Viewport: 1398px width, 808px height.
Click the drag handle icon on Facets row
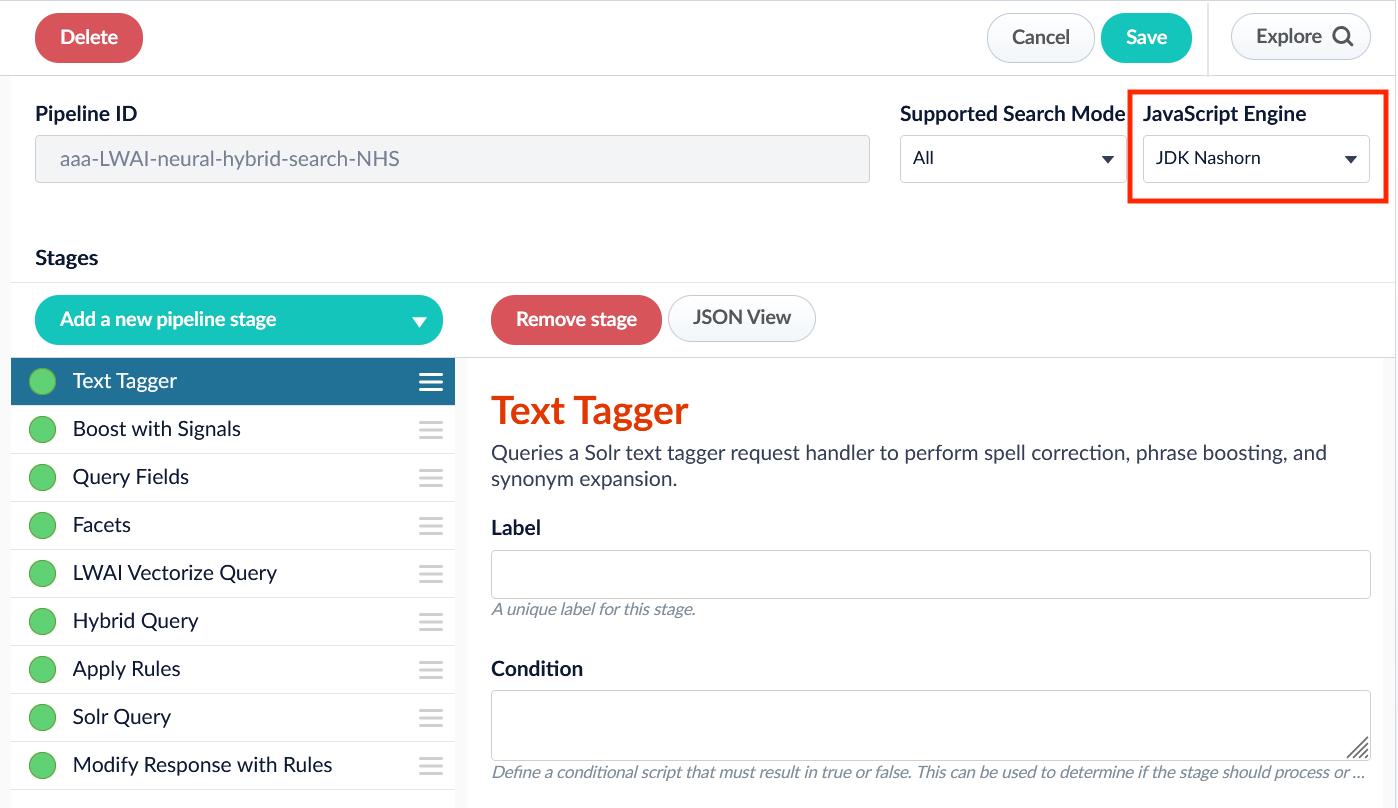pyautogui.click(x=431, y=526)
